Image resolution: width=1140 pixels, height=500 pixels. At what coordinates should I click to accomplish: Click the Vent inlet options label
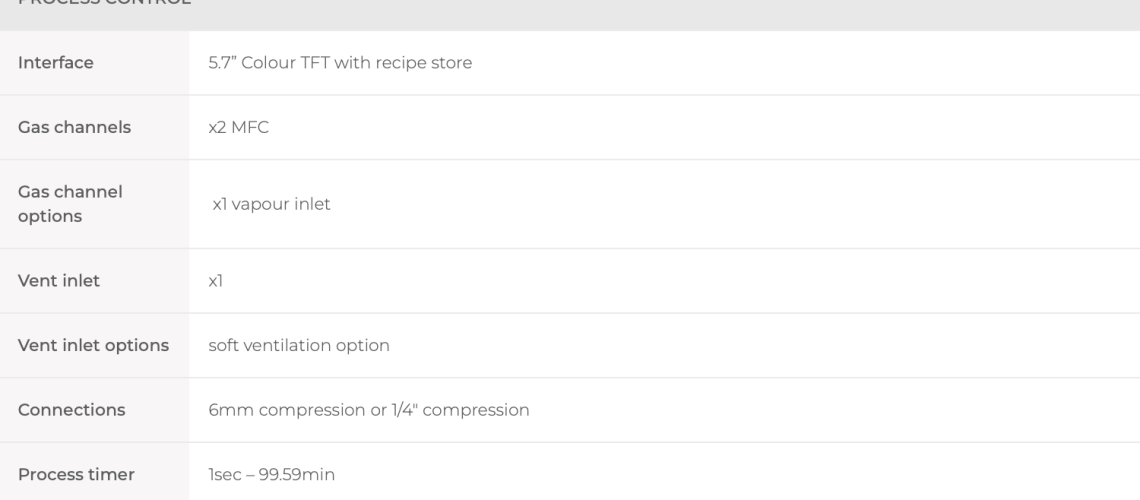[93, 345]
